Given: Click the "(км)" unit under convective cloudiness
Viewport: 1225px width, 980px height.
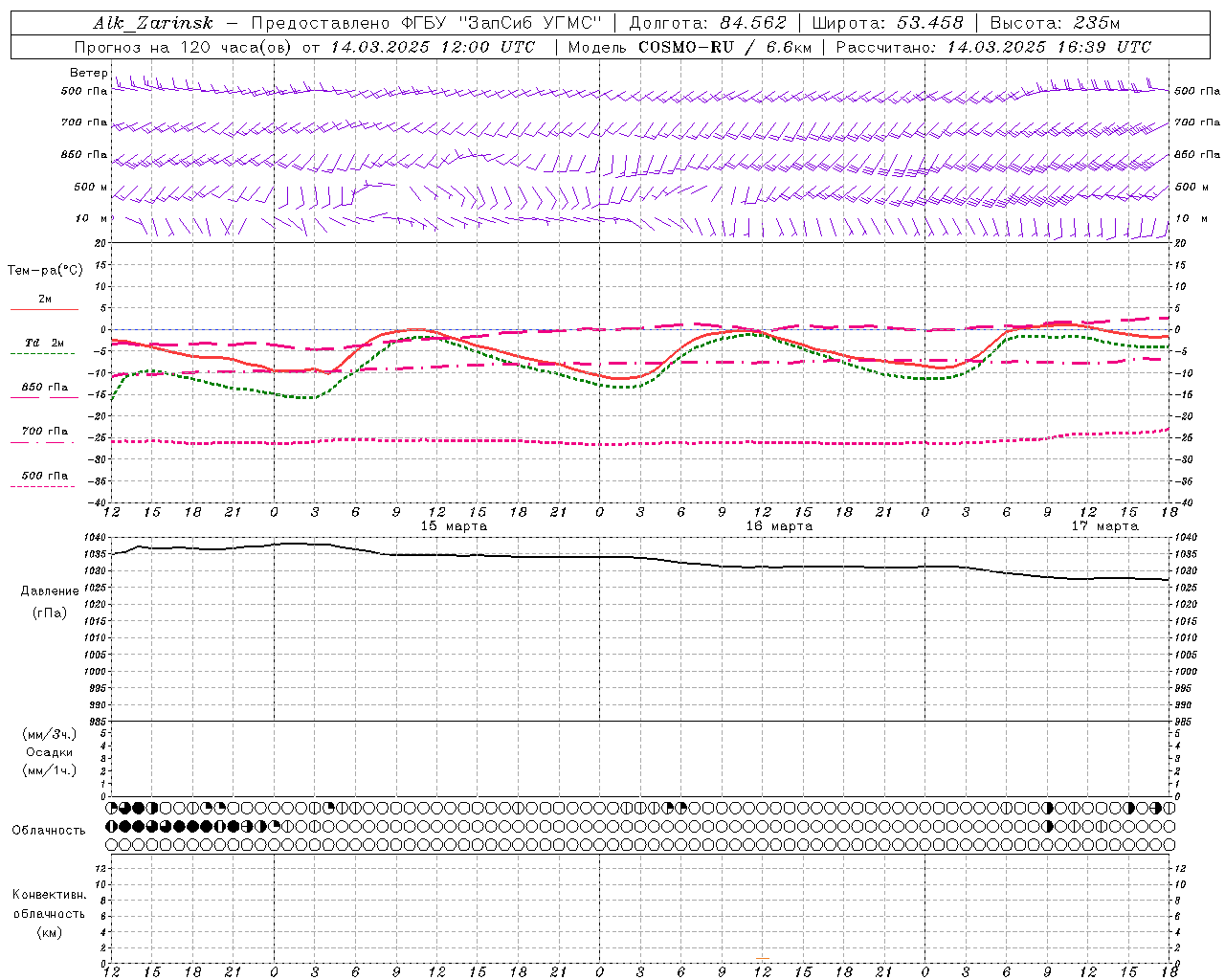Looking at the screenshot, I should (49, 932).
